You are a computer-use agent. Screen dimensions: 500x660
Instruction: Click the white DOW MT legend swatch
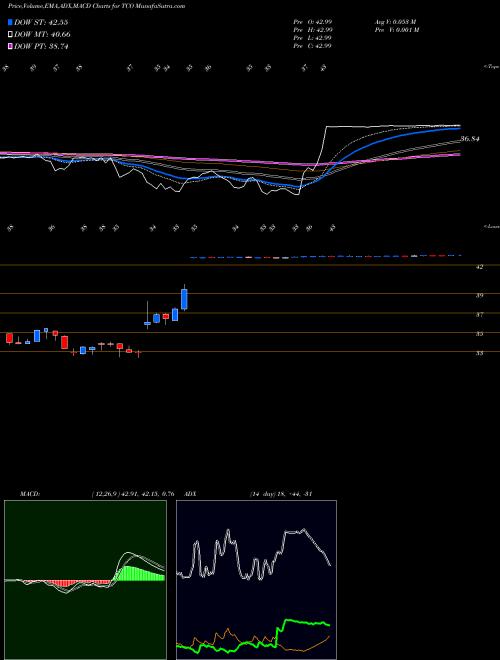coord(11,35)
